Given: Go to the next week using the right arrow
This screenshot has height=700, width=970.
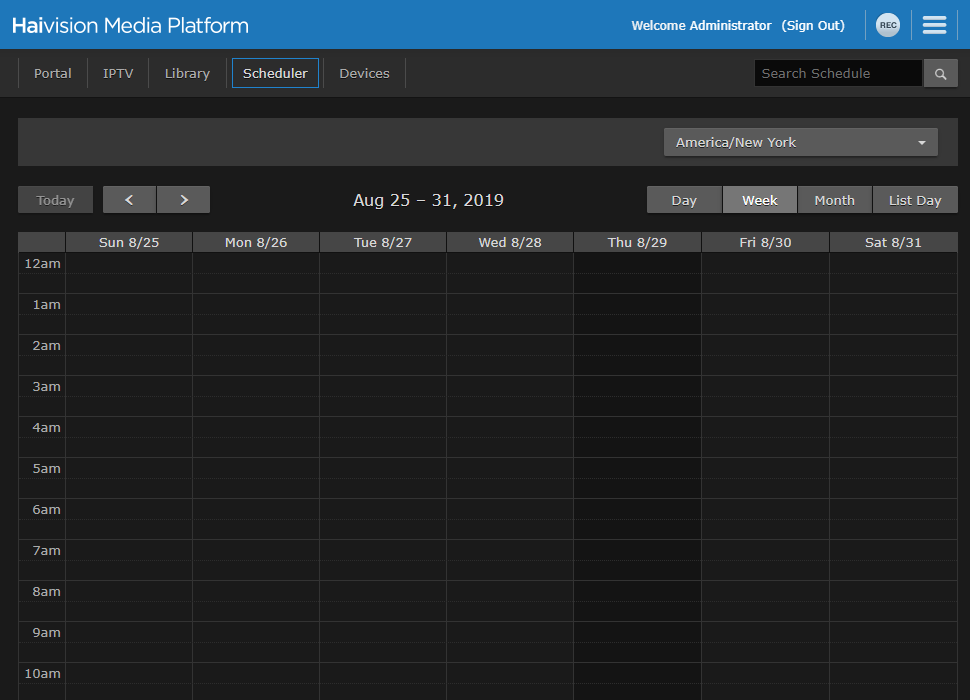Looking at the screenshot, I should [x=183, y=199].
